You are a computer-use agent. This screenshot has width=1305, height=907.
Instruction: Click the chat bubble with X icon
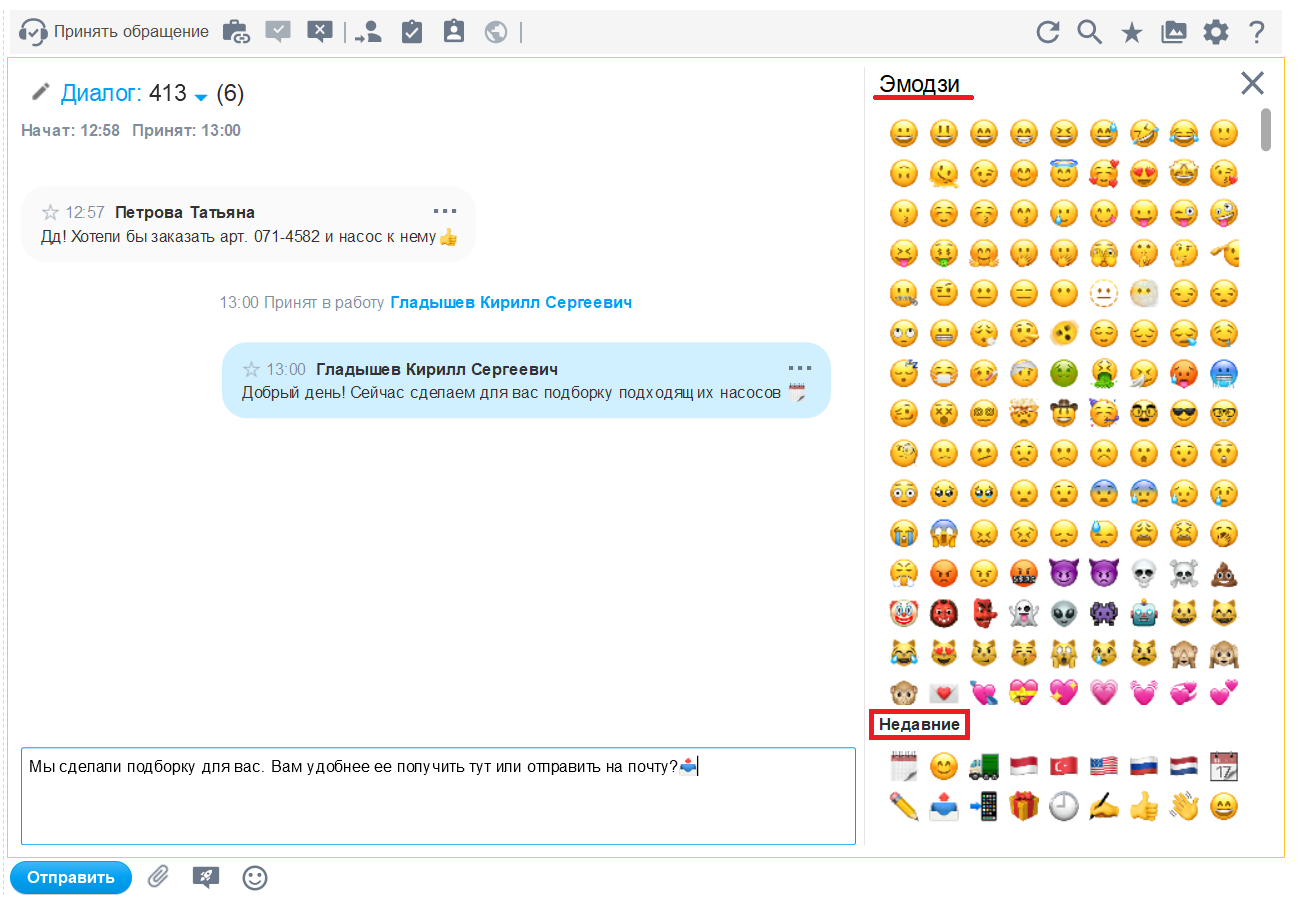319,32
